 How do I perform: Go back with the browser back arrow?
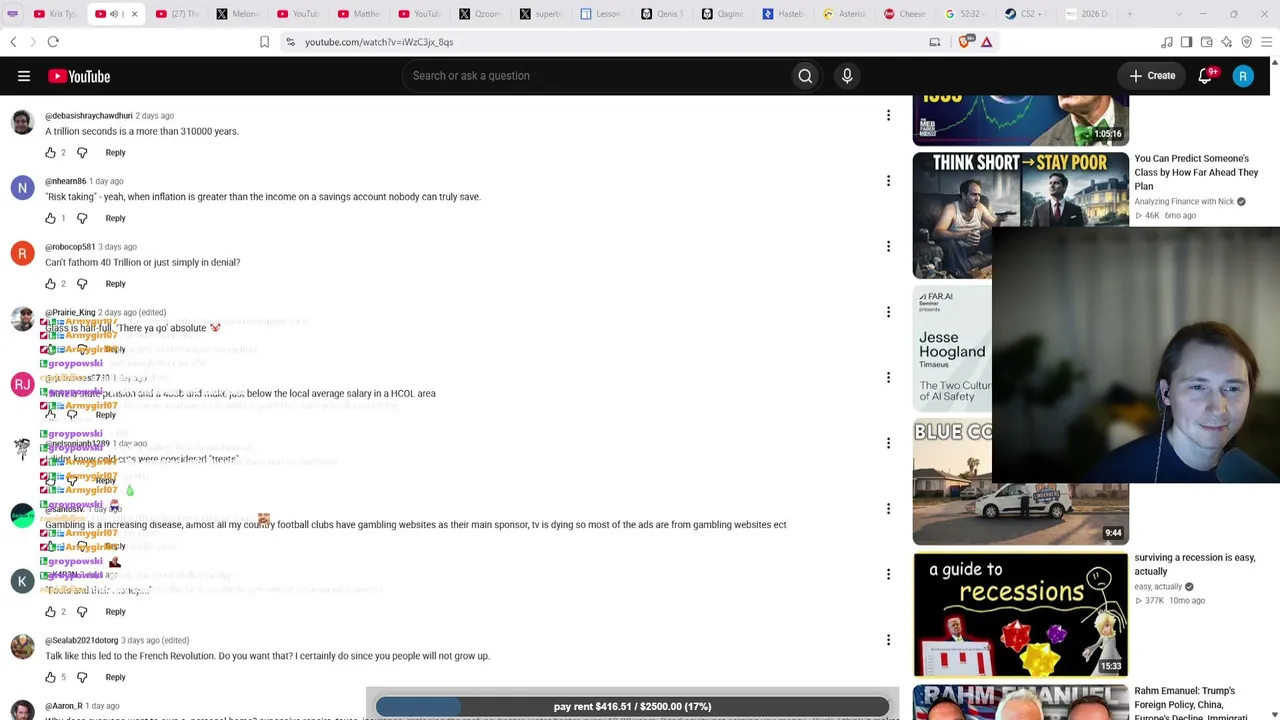coord(13,42)
